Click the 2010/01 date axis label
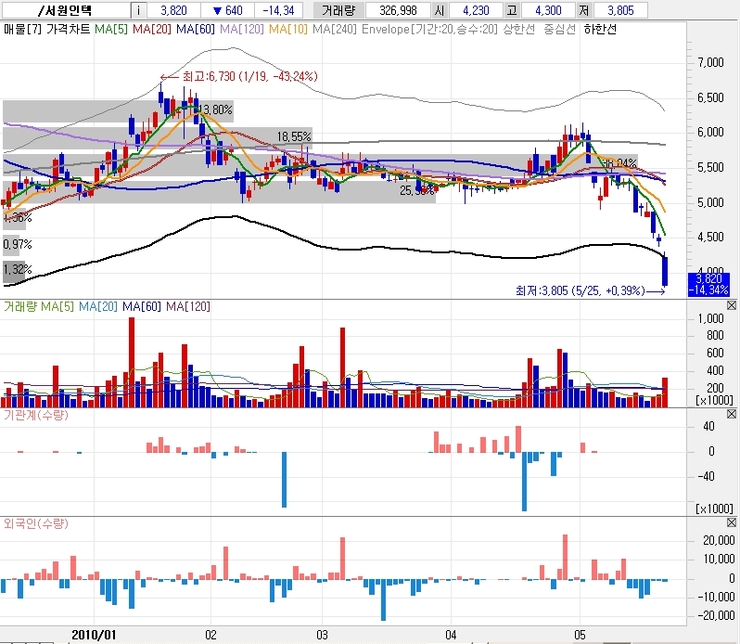The image size is (740, 644). point(93,635)
